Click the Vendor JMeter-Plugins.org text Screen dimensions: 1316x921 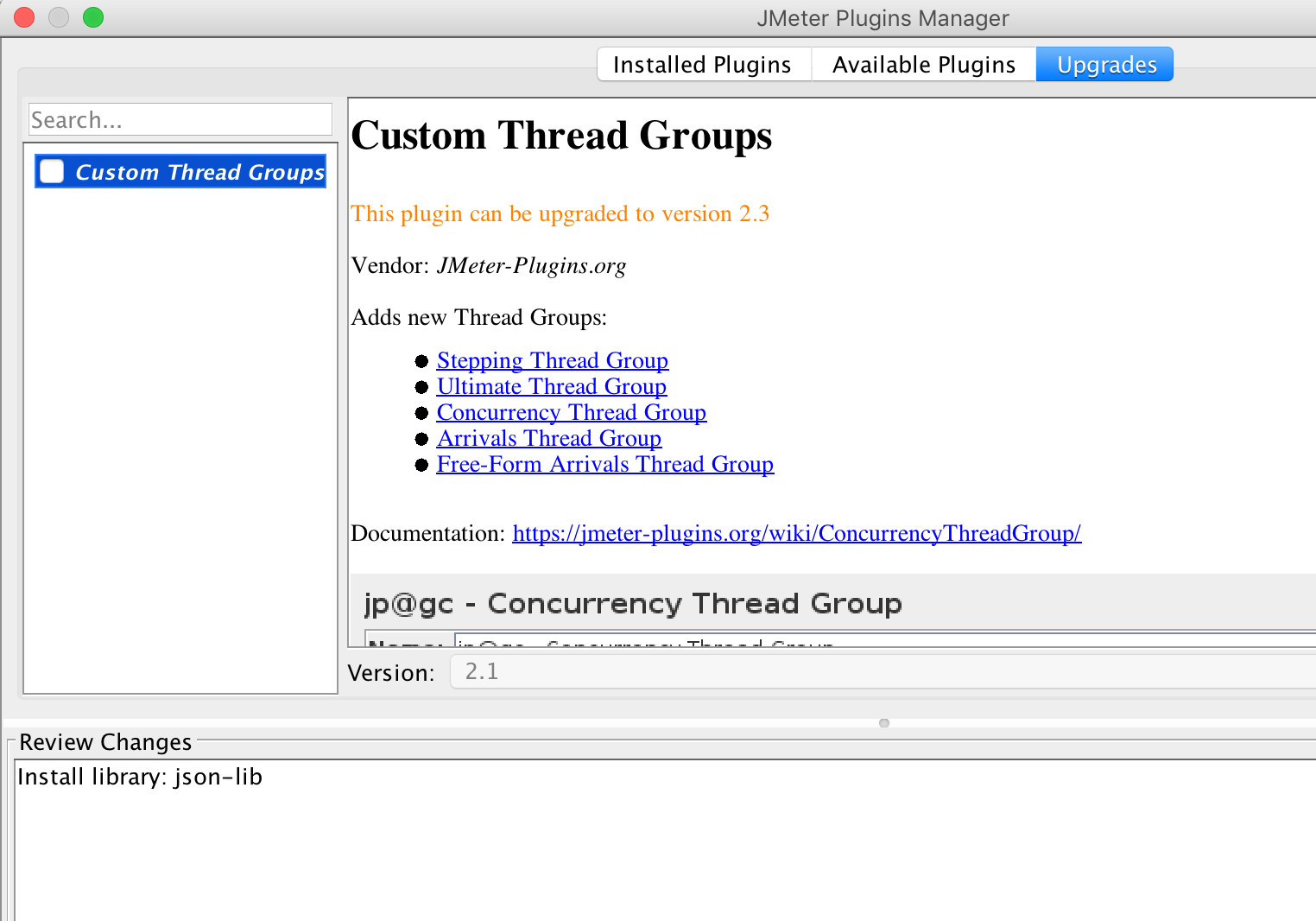489,265
